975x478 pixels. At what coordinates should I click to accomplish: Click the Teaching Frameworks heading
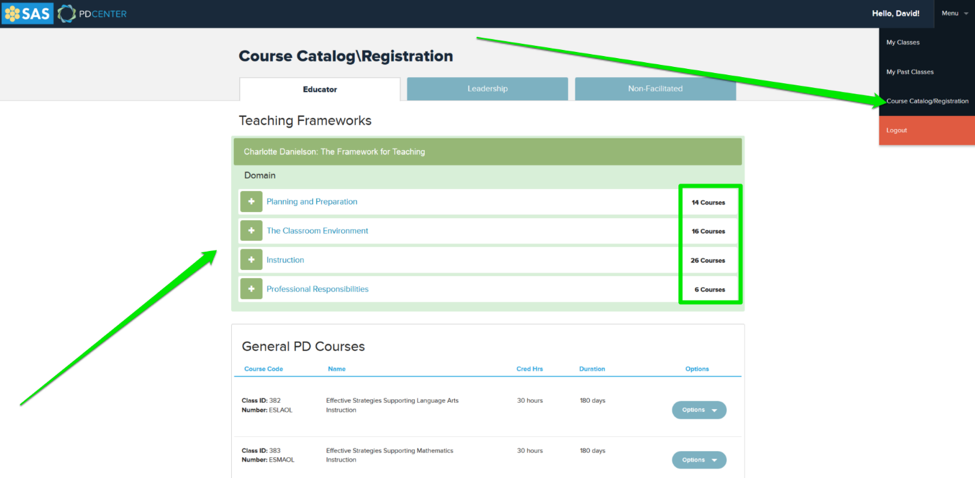click(x=305, y=121)
